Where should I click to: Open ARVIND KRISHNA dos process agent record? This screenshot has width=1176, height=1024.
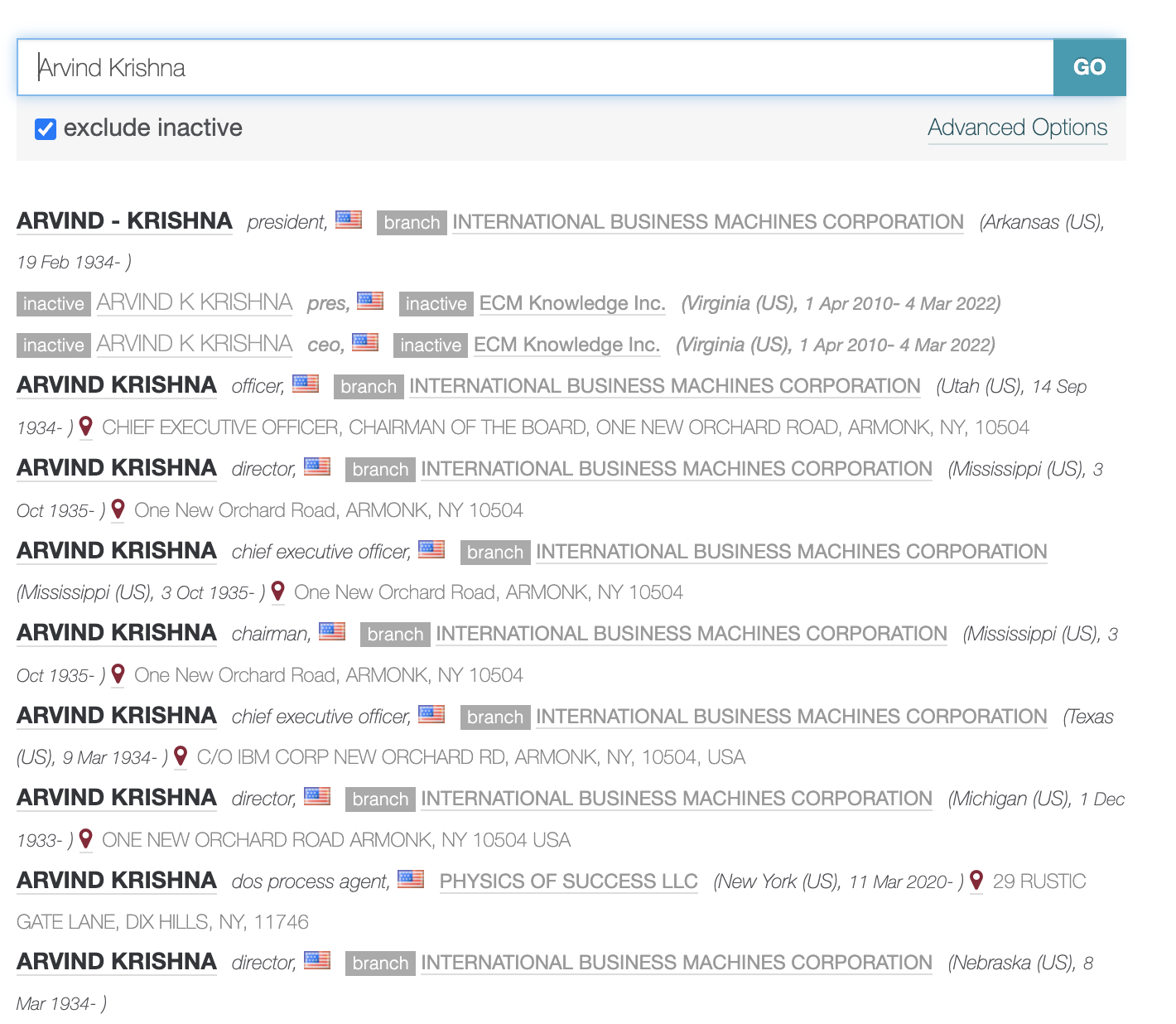[x=117, y=880]
